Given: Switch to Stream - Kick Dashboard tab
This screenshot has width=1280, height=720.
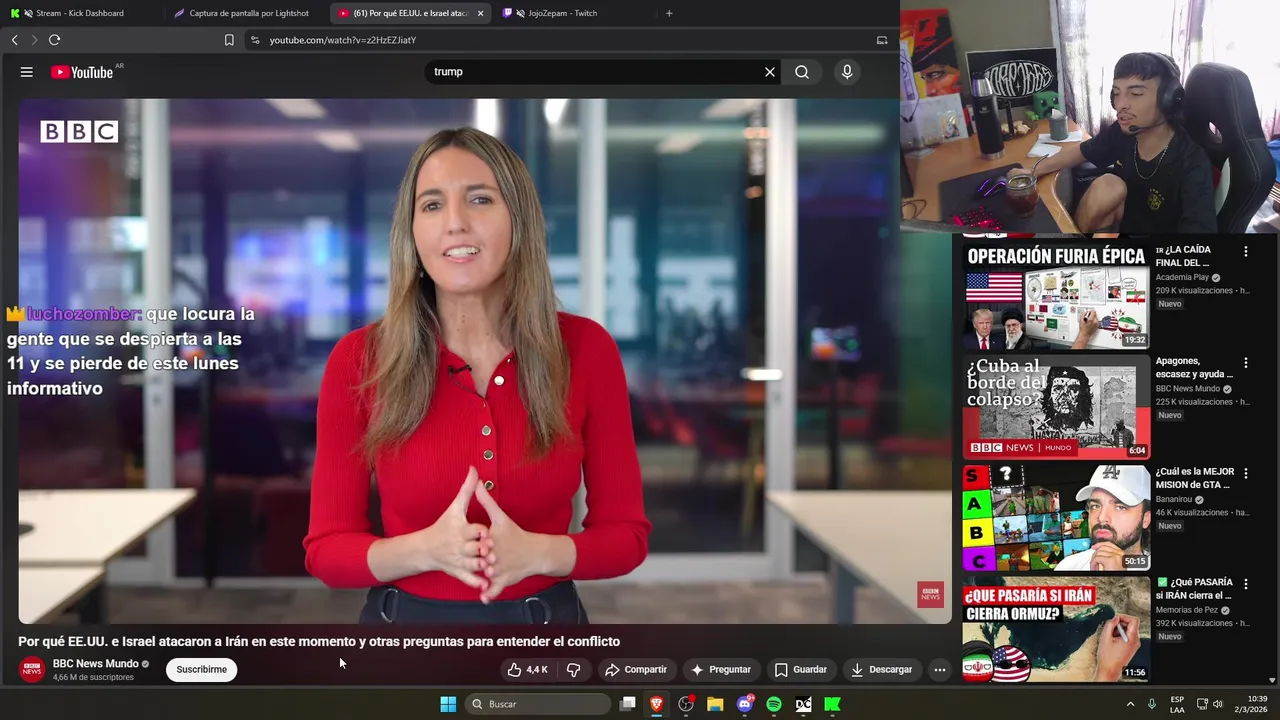Looking at the screenshot, I should (x=80, y=13).
